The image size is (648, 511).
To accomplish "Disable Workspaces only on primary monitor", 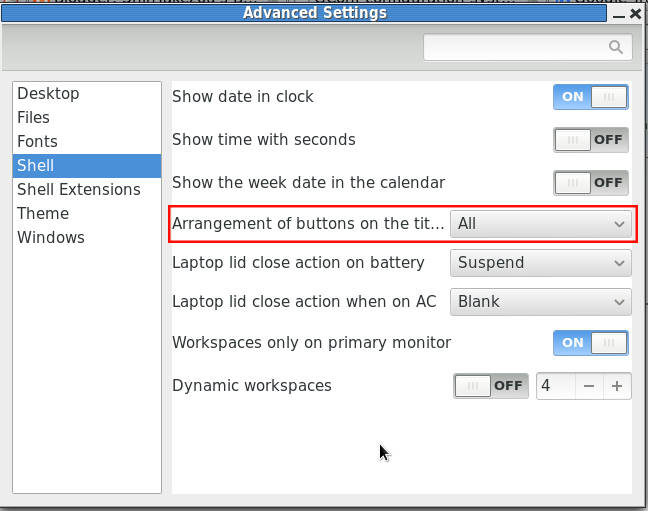I will pos(591,343).
